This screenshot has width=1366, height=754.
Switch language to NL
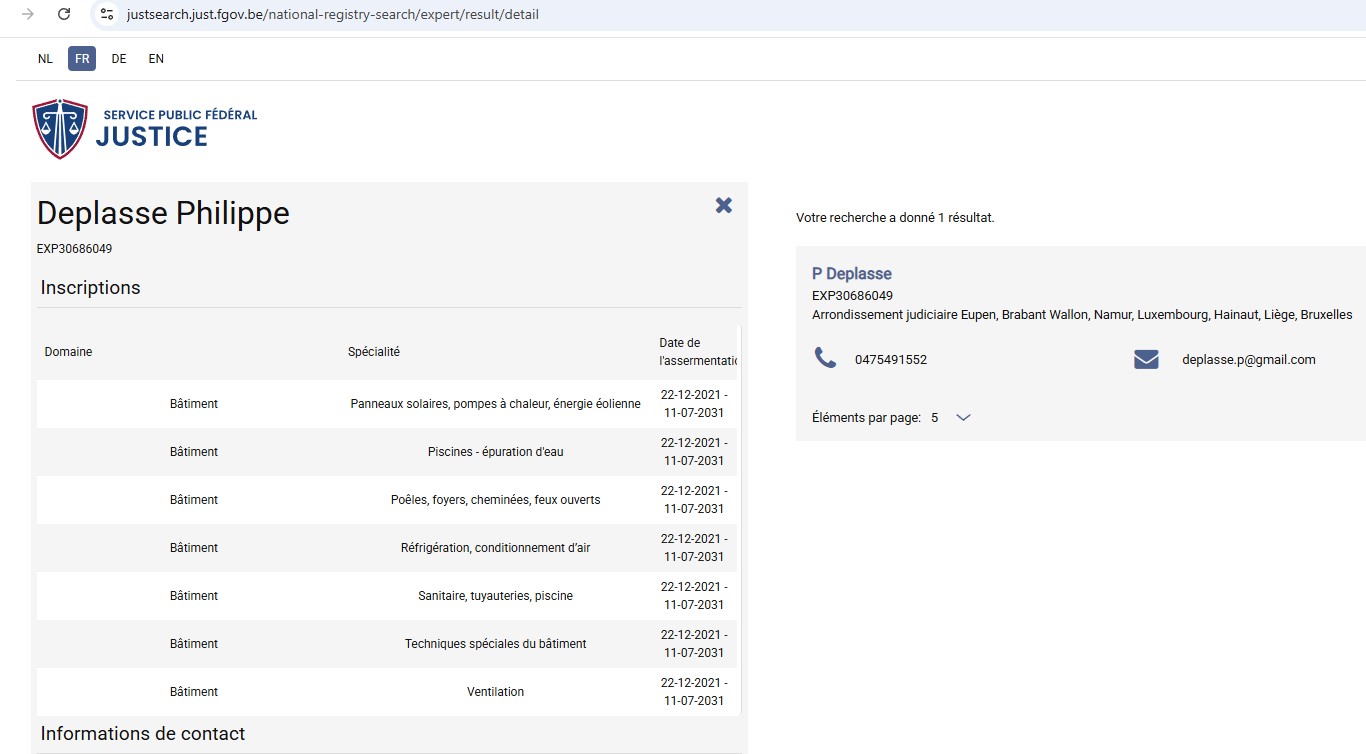click(x=45, y=59)
